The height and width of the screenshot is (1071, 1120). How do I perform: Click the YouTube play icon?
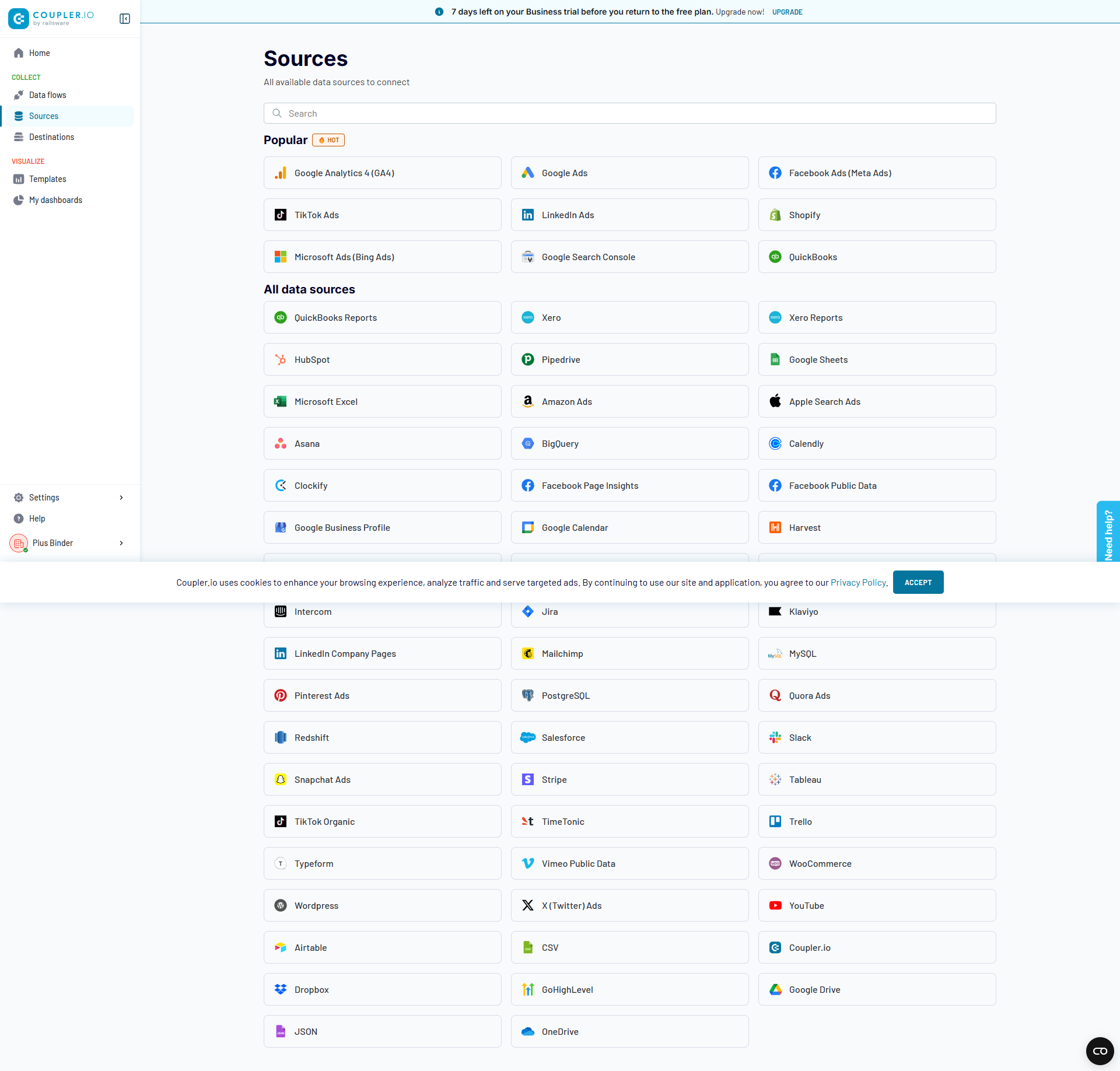tap(775, 906)
